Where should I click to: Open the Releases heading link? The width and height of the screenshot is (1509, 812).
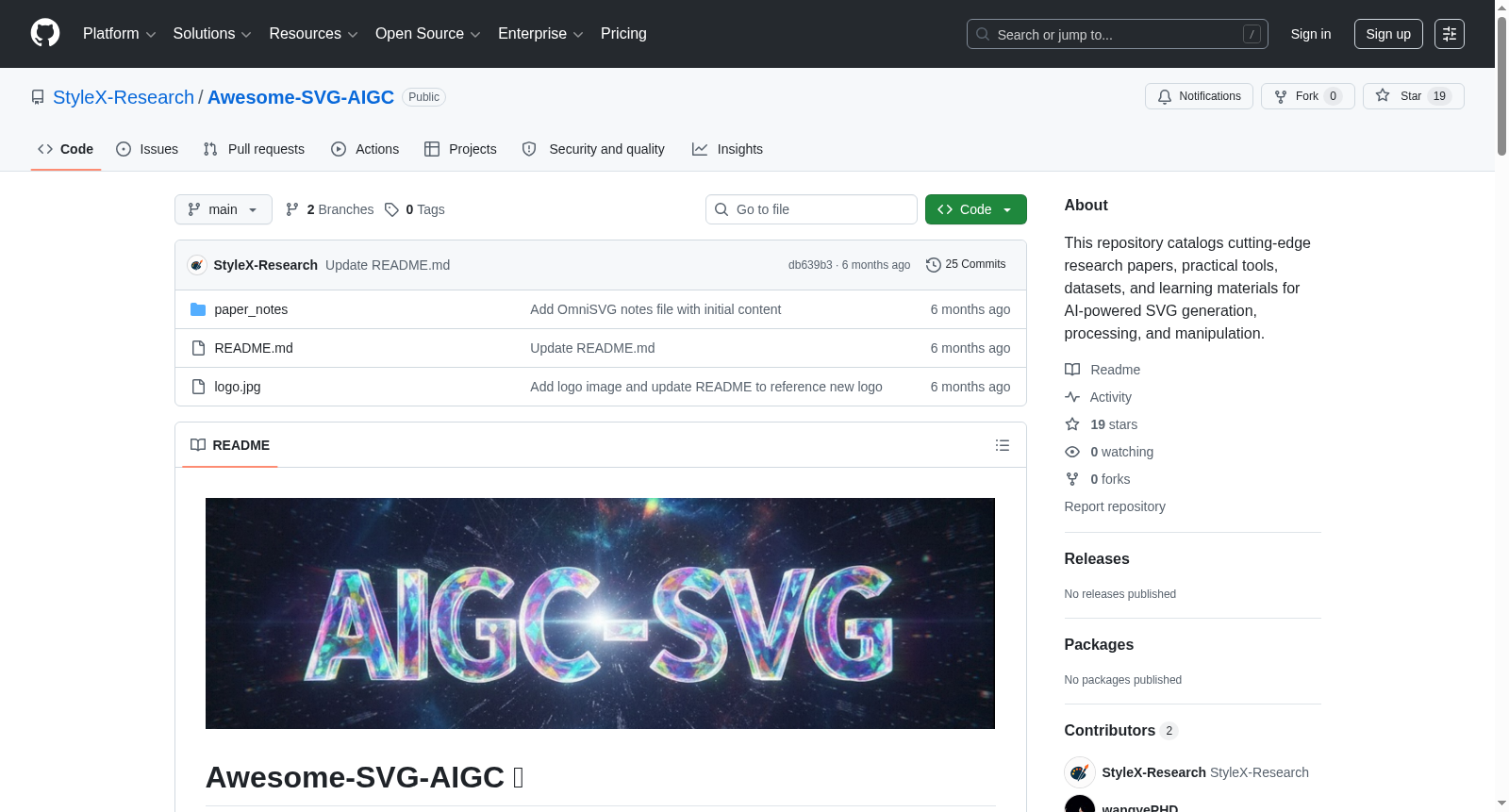coord(1097,559)
